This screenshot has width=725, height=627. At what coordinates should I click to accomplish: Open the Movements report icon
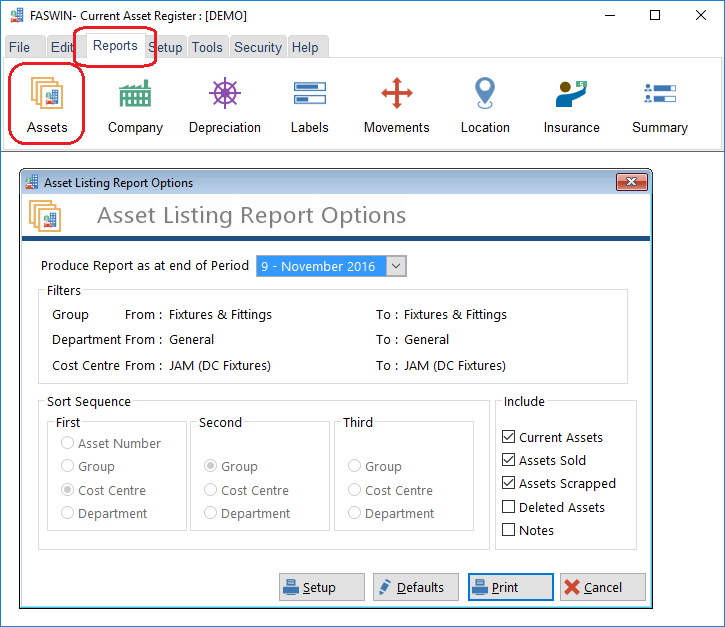point(397,105)
